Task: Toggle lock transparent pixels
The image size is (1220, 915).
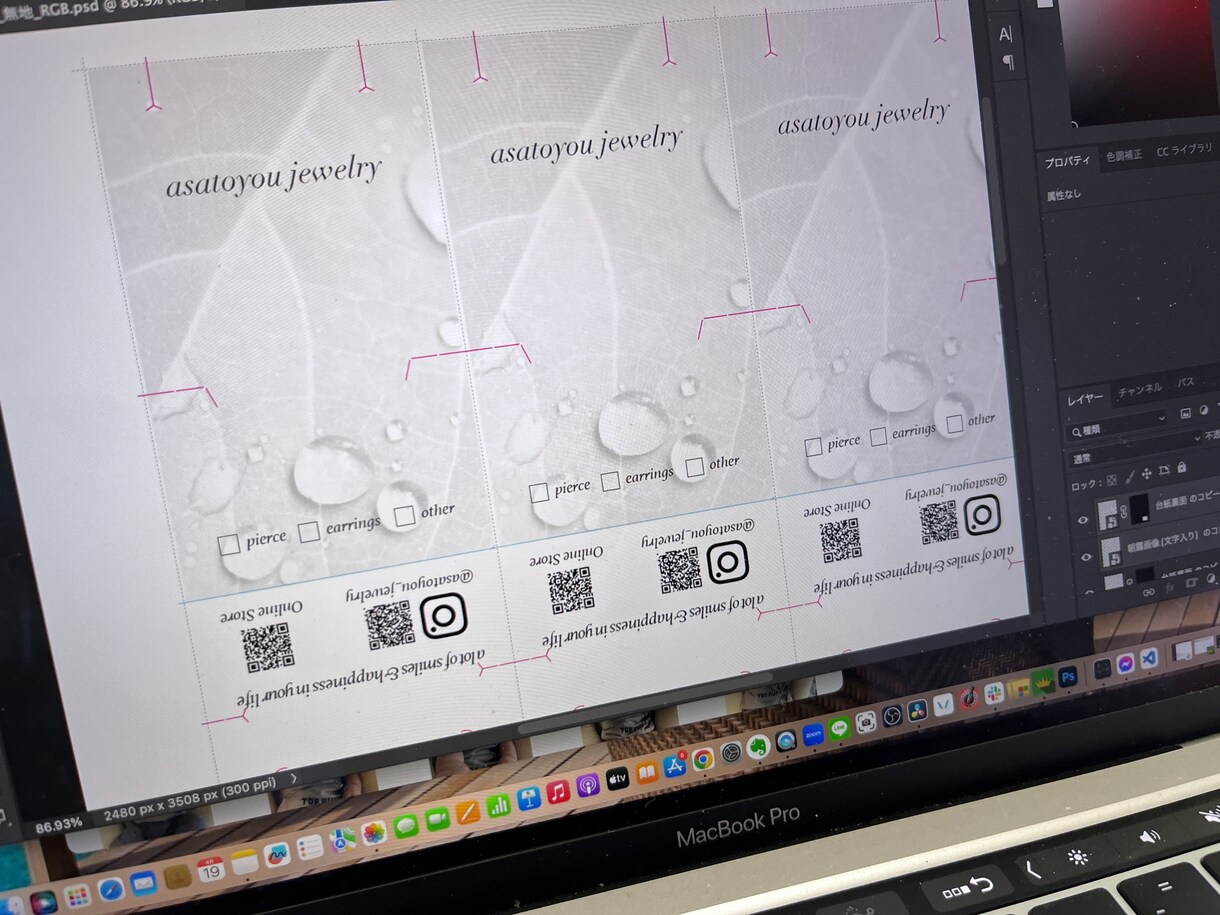Action: point(1111,480)
